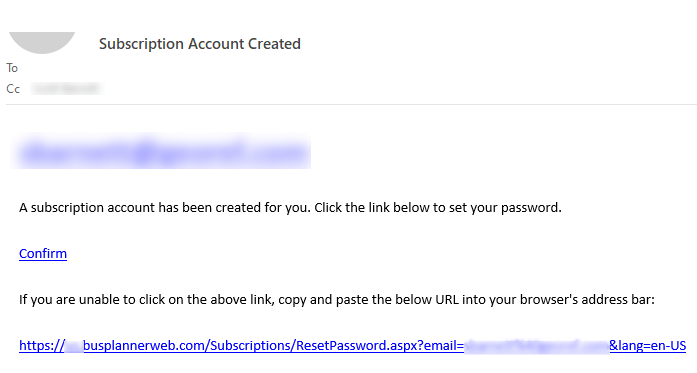Click the blurred email parameter in URL
This screenshot has height=373, width=697.
click(x=537, y=345)
